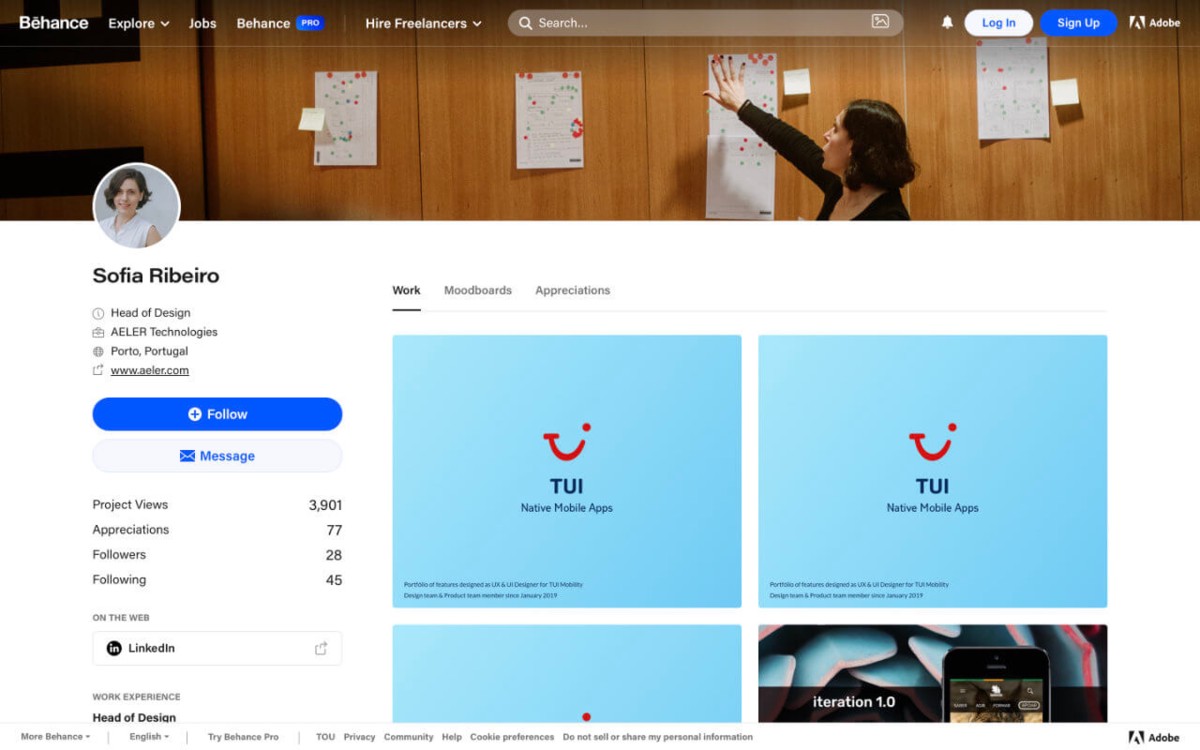Click the Adobe logo in footer

tap(1154, 737)
